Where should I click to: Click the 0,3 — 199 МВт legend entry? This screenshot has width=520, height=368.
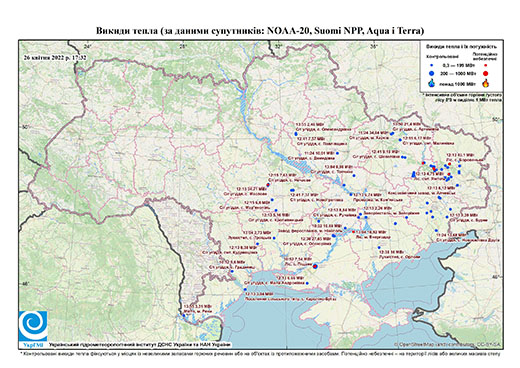458,65
